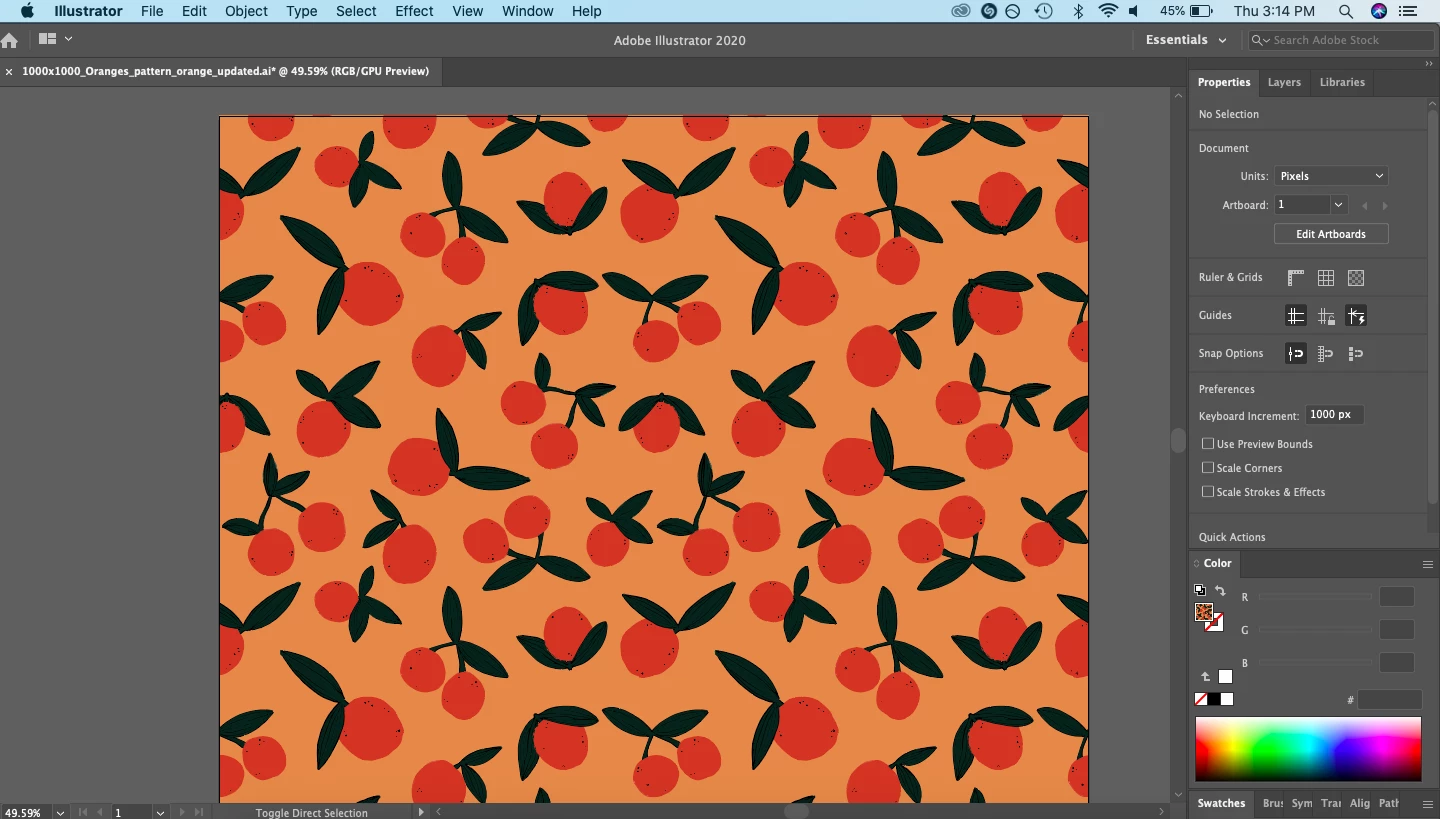Open the Color panel options menu

coord(1428,564)
